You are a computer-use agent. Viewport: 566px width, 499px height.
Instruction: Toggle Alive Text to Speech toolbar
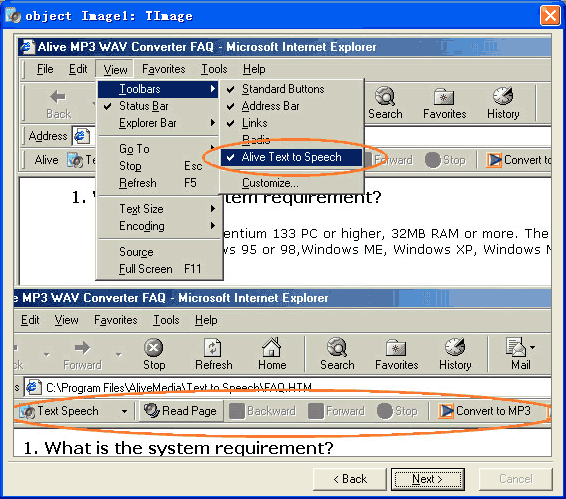click(292, 157)
